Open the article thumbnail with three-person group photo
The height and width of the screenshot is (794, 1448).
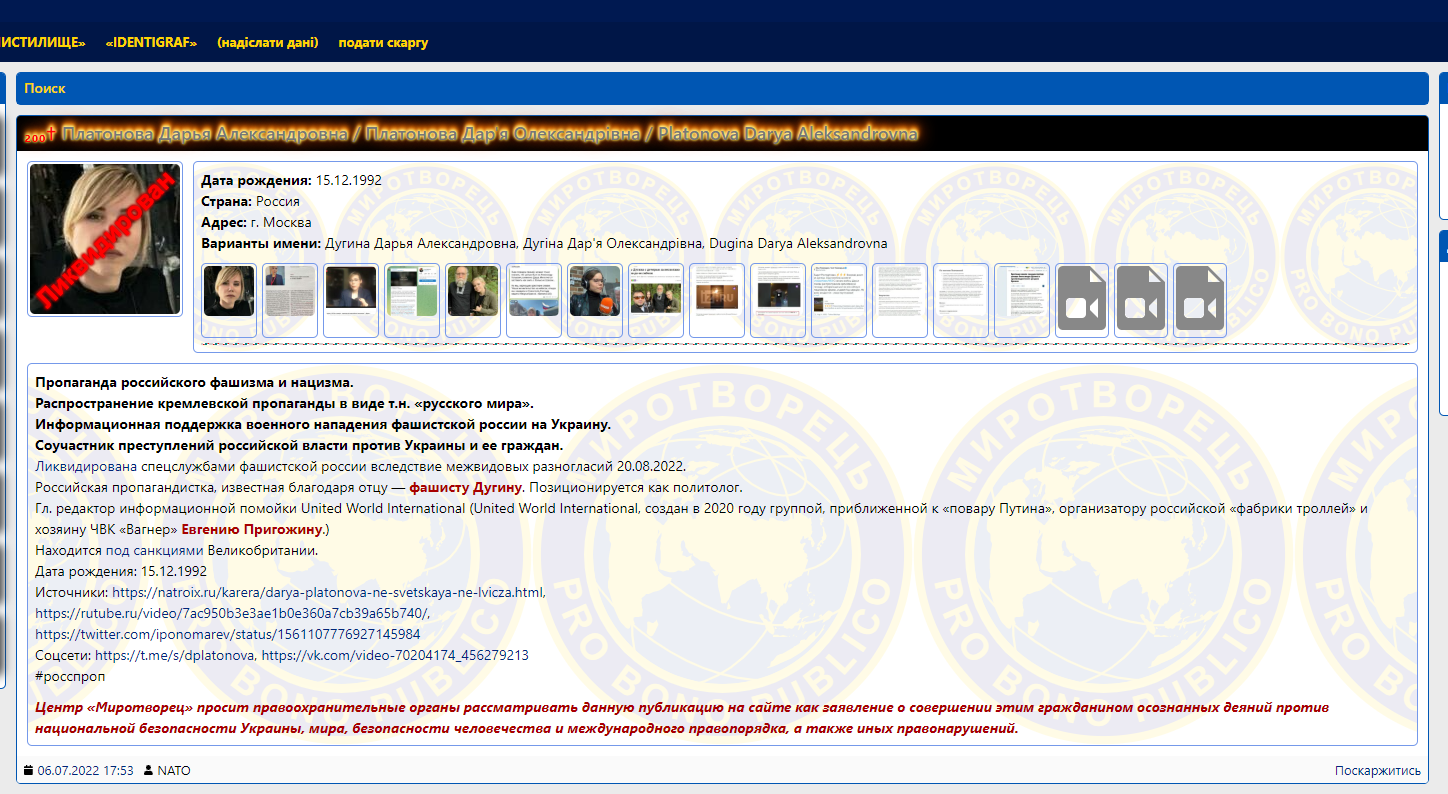coord(656,300)
